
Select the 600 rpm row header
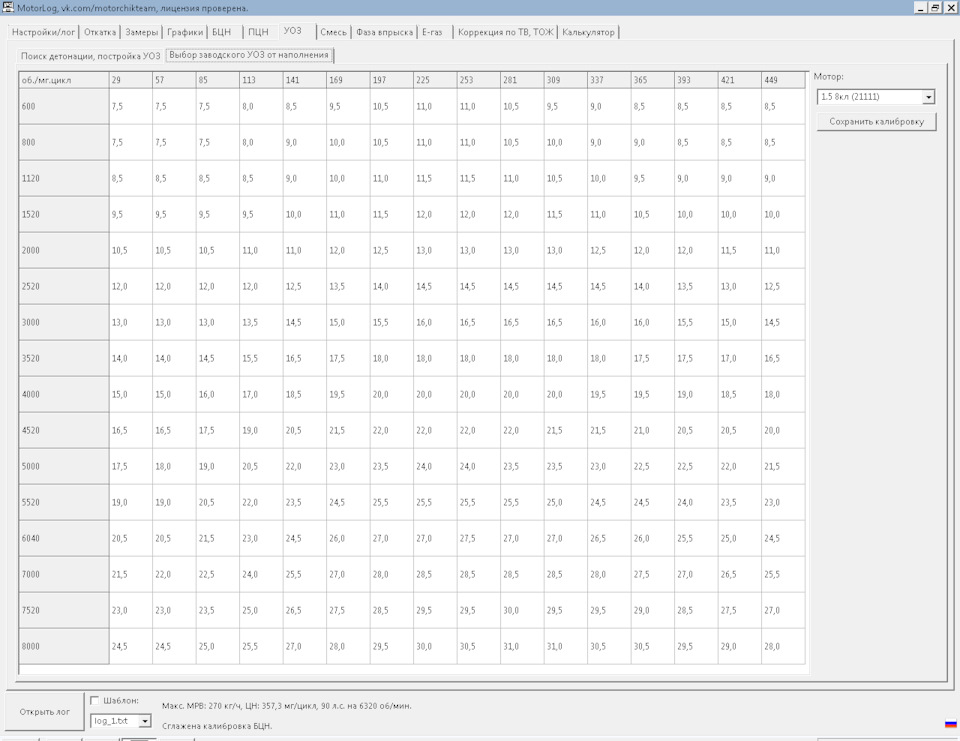(64, 107)
